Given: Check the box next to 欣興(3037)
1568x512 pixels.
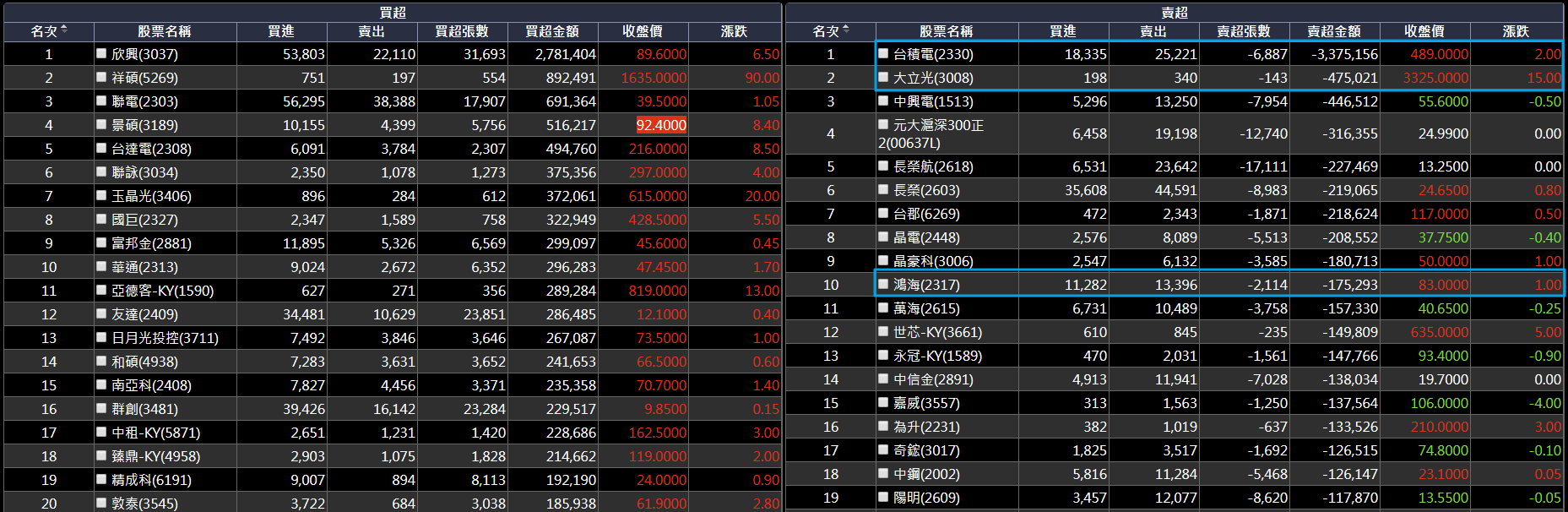Looking at the screenshot, I should pyautogui.click(x=101, y=53).
